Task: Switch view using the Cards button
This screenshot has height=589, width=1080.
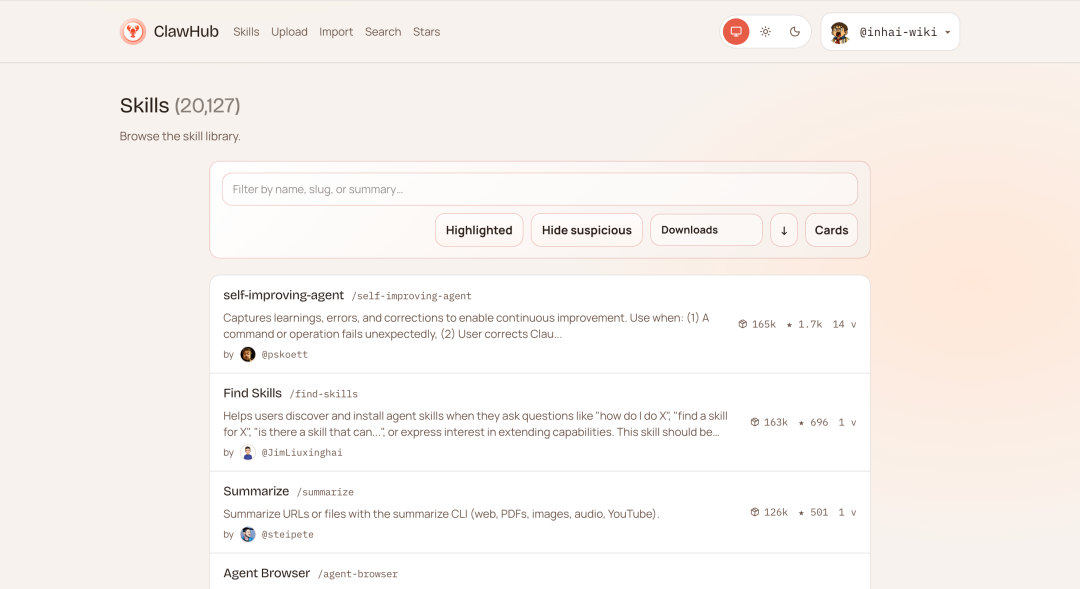Action: 831,229
